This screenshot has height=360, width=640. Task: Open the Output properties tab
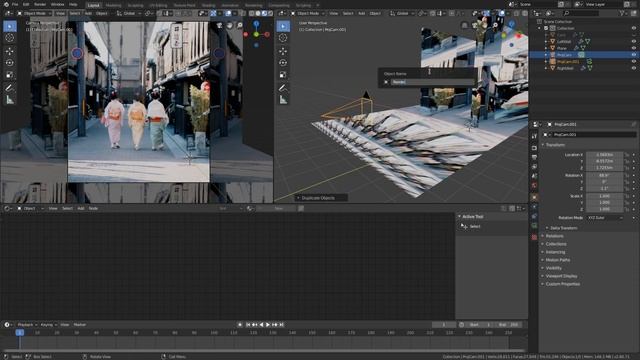pyautogui.click(x=534, y=157)
